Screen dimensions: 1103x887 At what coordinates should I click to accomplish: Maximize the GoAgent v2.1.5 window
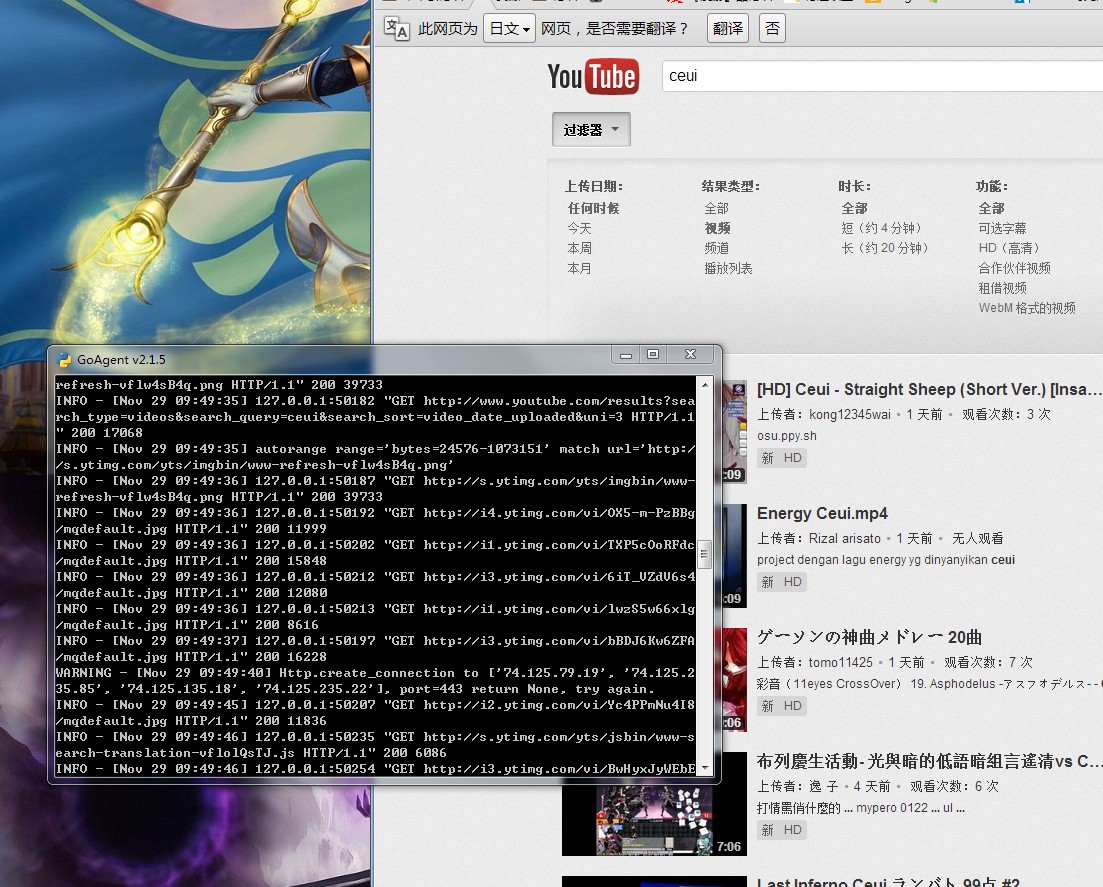(x=653, y=355)
